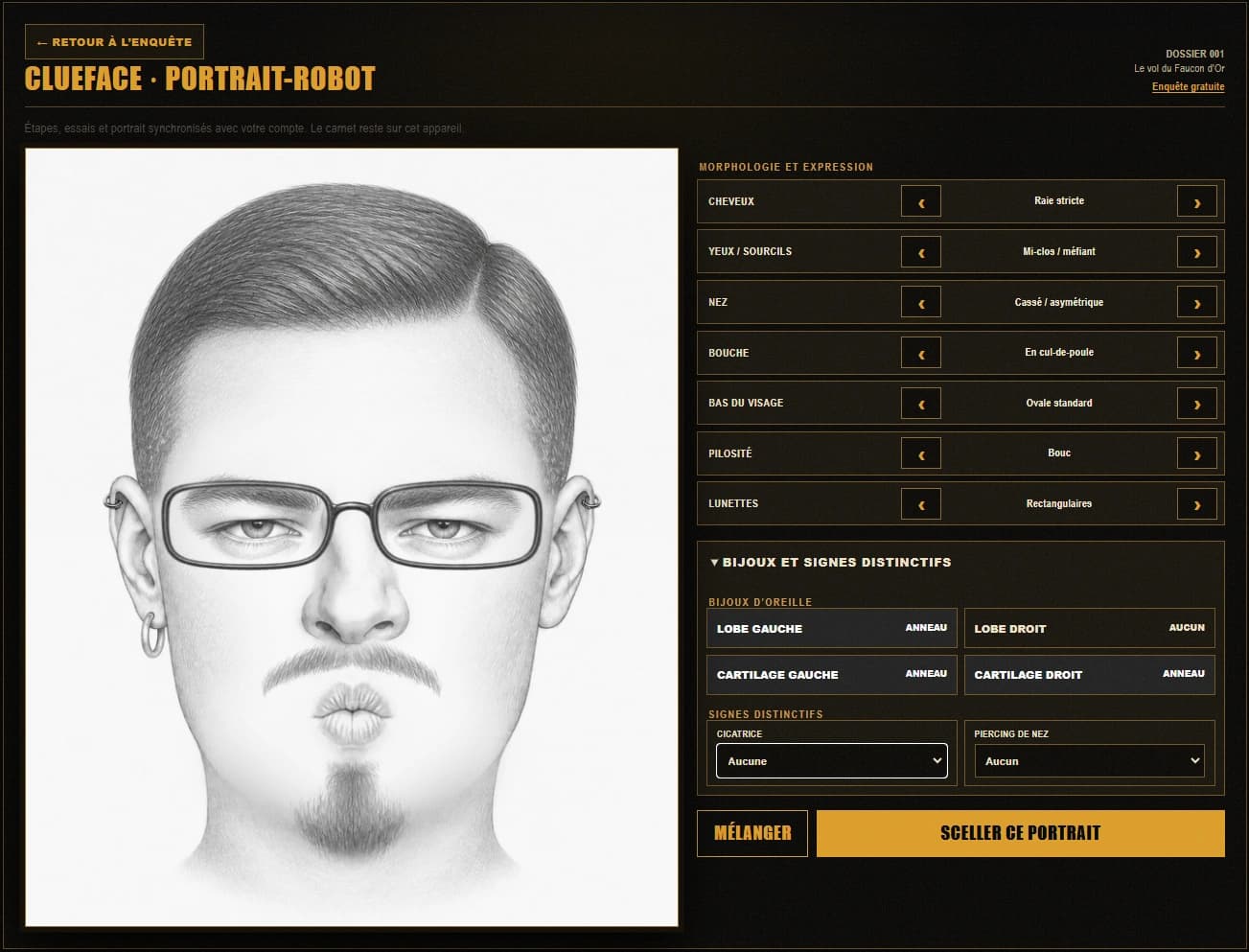Toggle the Cartilage gauche ring
This screenshot has width=1249, height=952.
coord(832,674)
